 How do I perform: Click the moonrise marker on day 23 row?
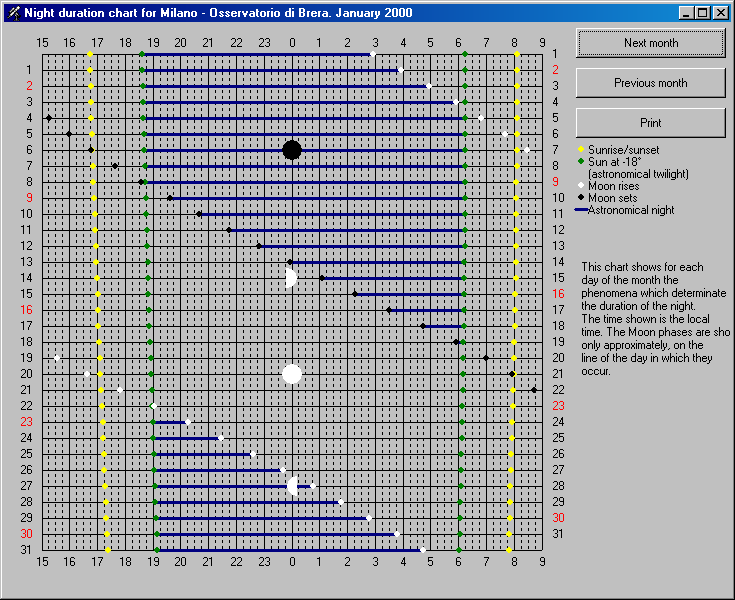(188, 422)
